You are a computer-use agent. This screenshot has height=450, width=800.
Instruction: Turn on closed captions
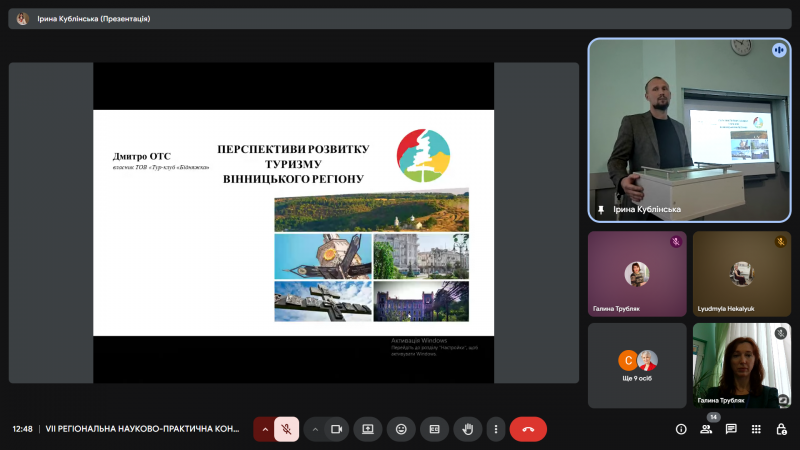tap(434, 429)
